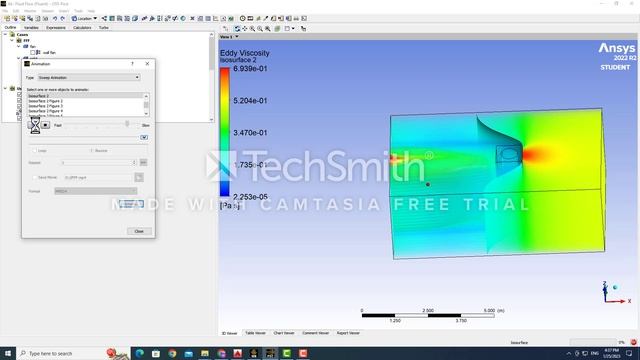Click the rotate view icon above the viewer
This screenshot has width=640, height=360.
tap(237, 29)
